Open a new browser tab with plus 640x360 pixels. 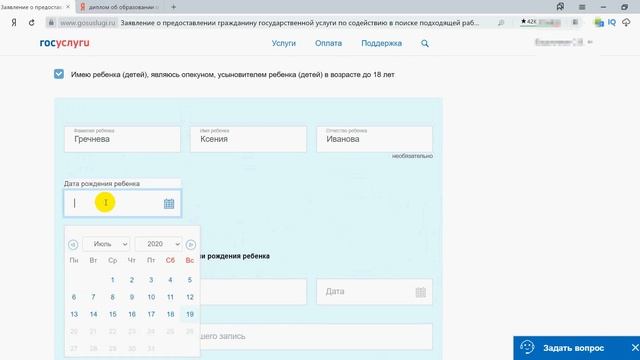[x=173, y=7]
